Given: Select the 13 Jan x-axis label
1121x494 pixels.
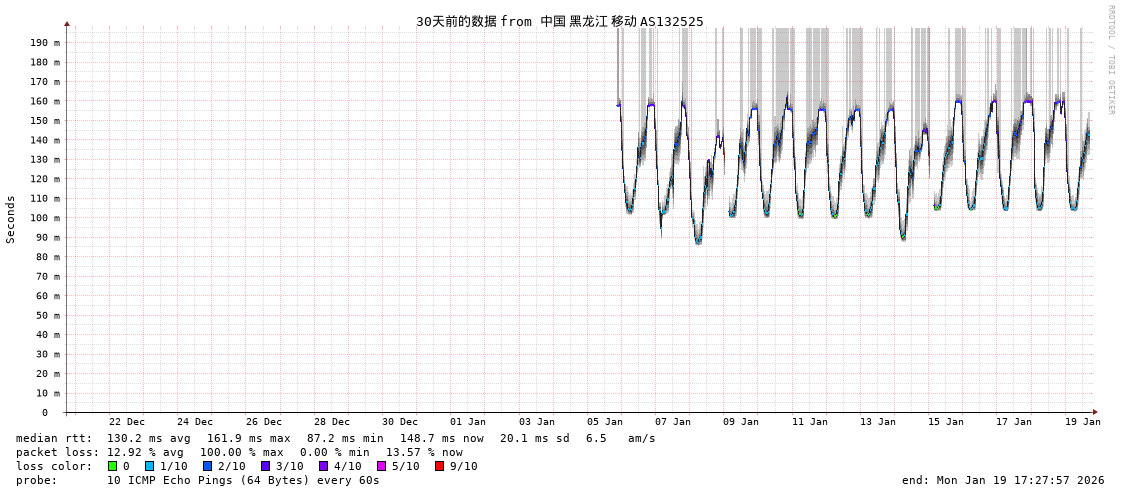Looking at the screenshot, I should point(877,422).
